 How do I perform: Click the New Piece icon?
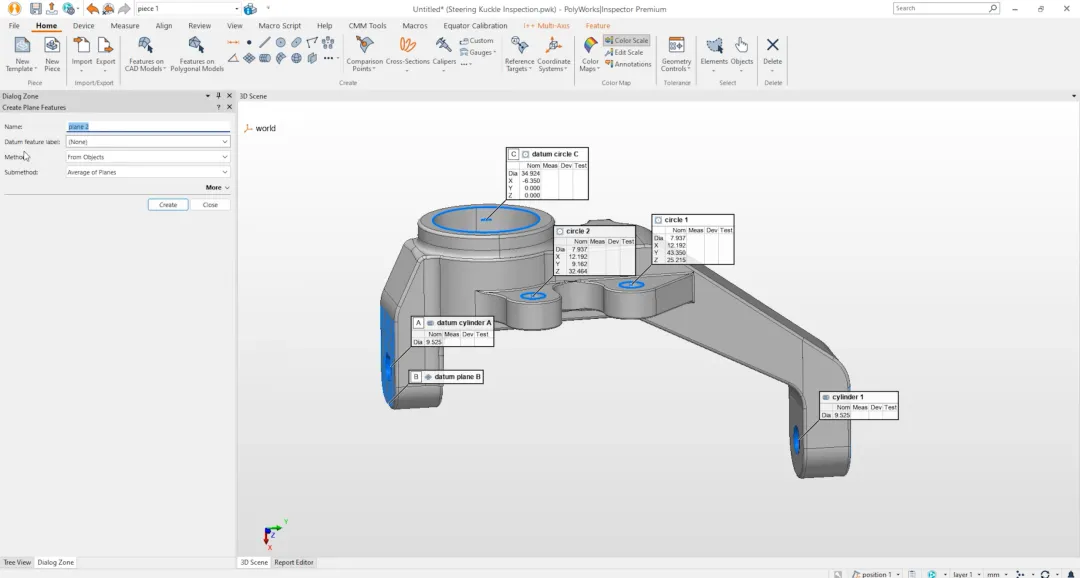(52, 47)
